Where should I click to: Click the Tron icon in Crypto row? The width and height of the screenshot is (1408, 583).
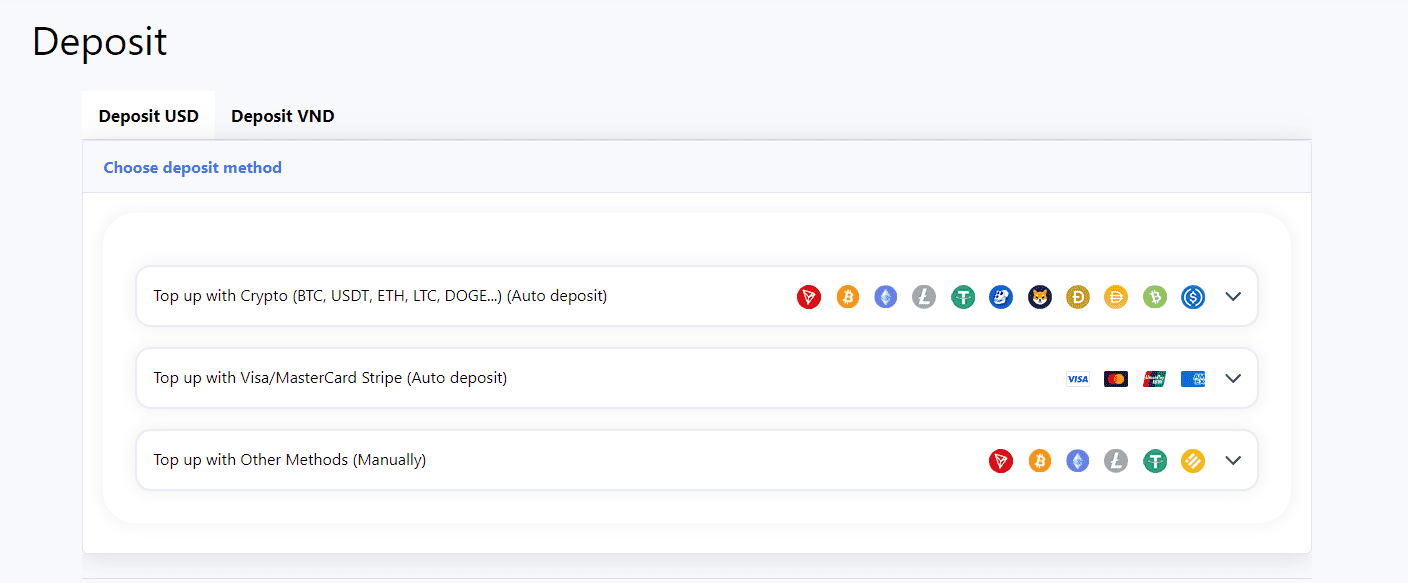[809, 297]
